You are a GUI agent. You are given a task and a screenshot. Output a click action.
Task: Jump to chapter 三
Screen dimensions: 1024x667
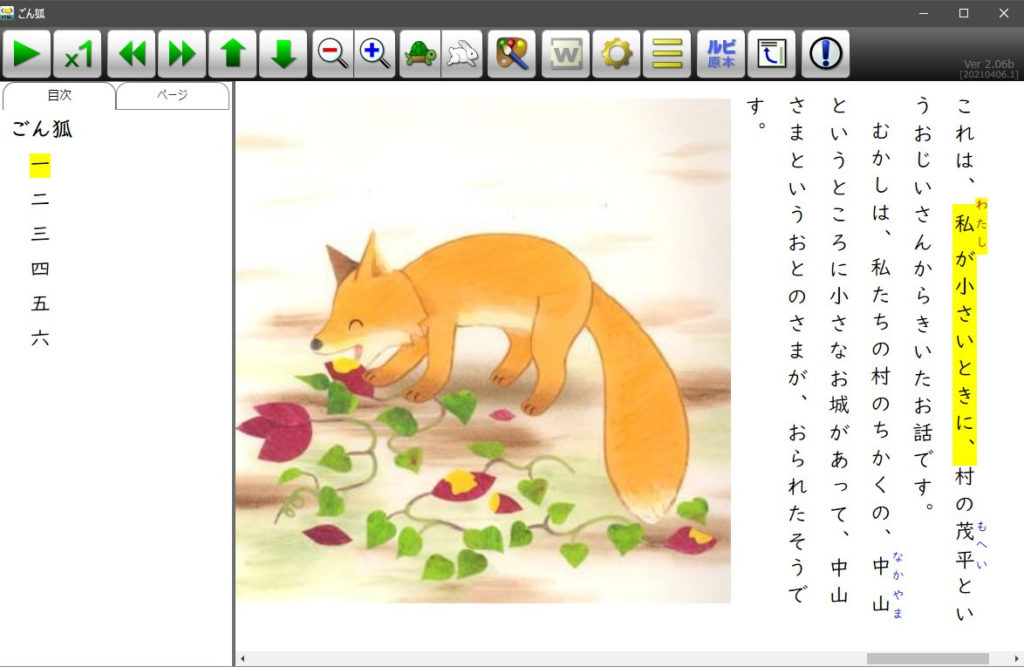tap(40, 234)
